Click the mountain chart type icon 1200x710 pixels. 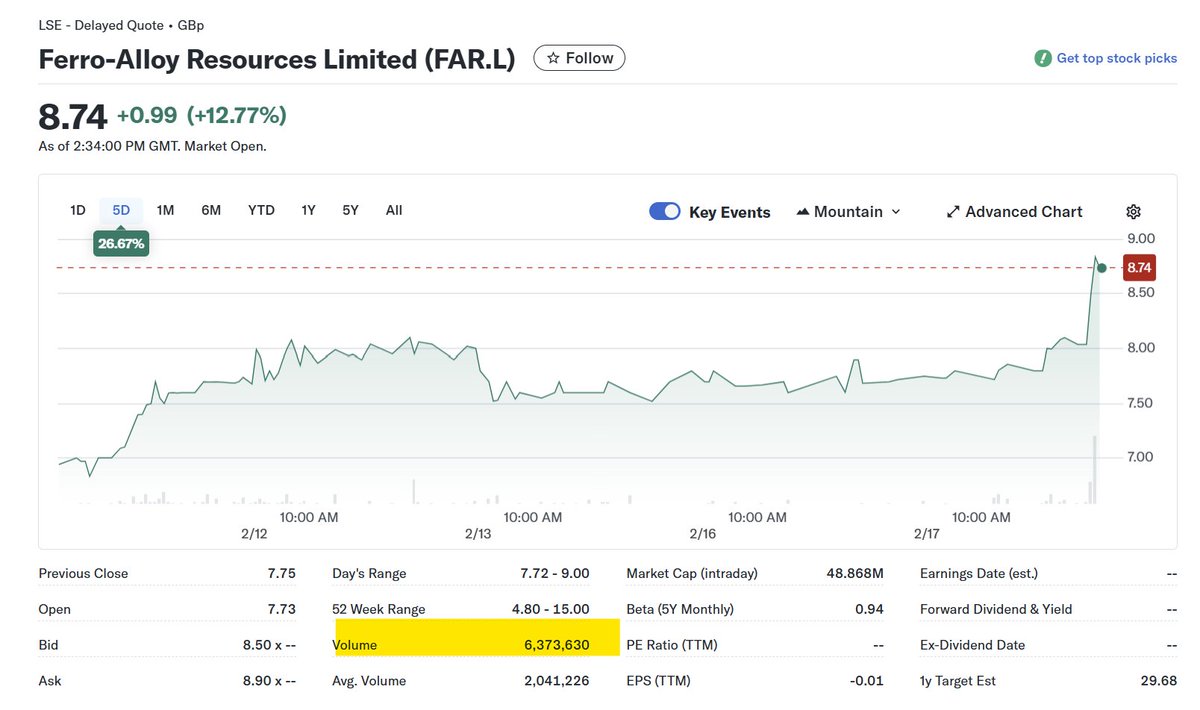click(x=802, y=211)
